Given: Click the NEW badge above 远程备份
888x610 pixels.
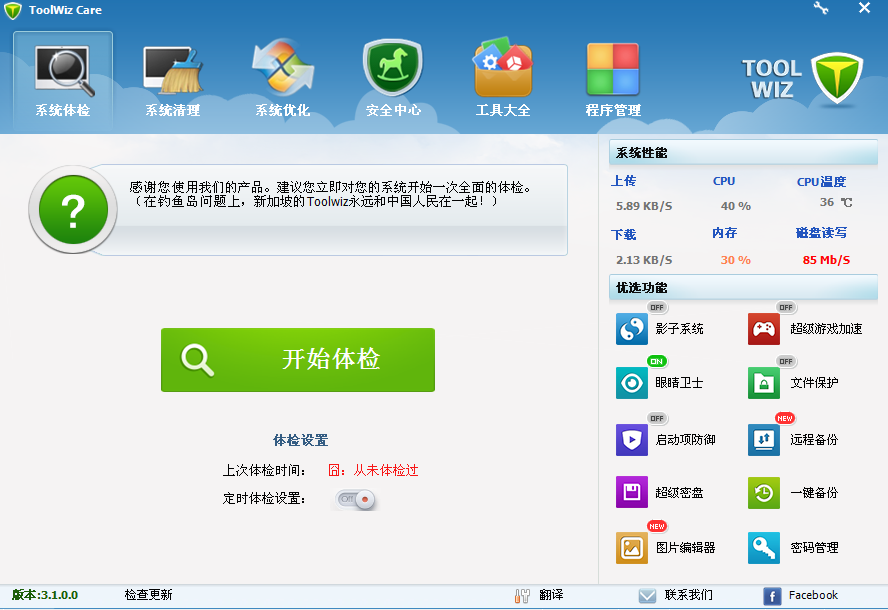Looking at the screenshot, I should [785, 418].
